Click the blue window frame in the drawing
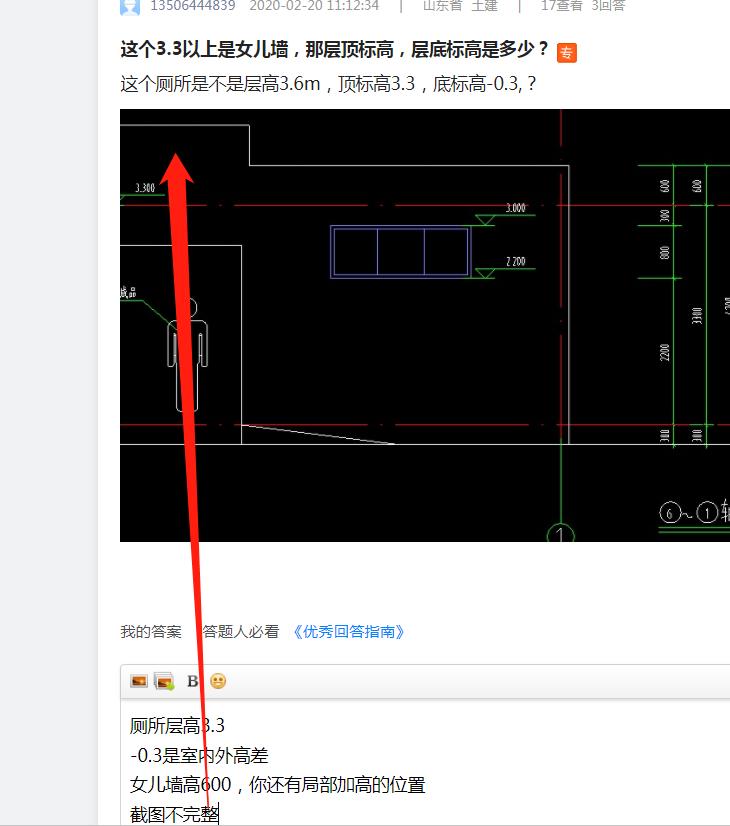The height and width of the screenshot is (826, 730). pos(401,252)
